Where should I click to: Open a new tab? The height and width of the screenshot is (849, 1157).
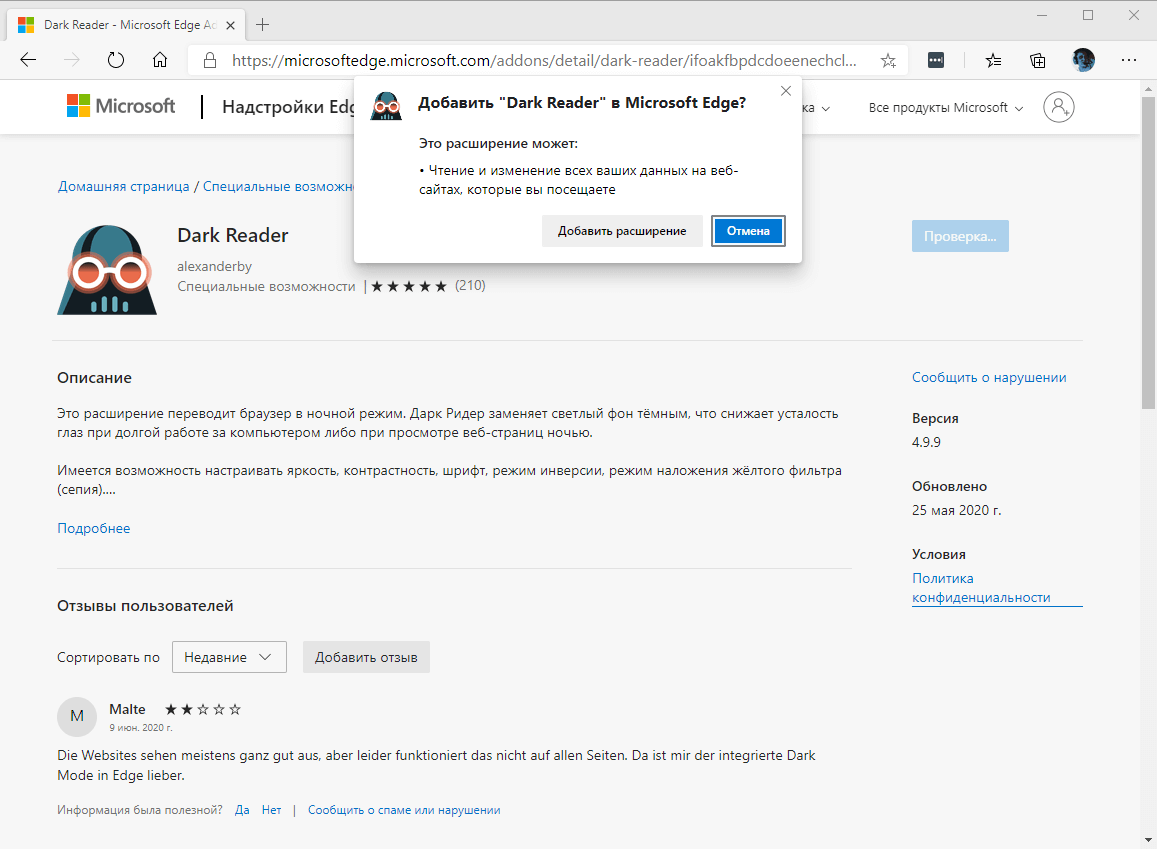(x=262, y=24)
